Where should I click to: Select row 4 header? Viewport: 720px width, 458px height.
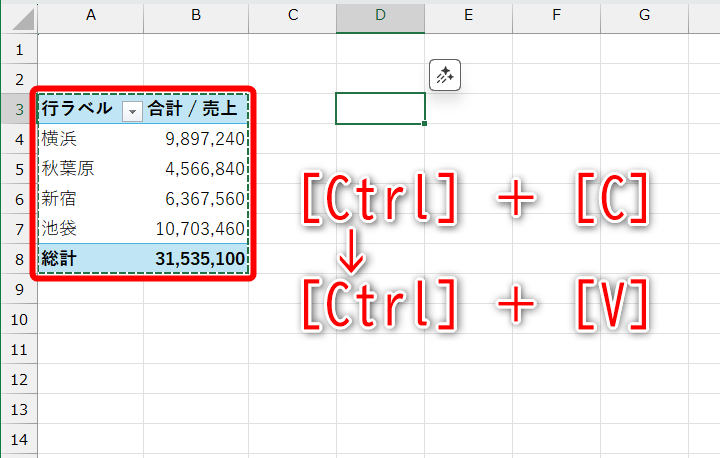(19, 139)
